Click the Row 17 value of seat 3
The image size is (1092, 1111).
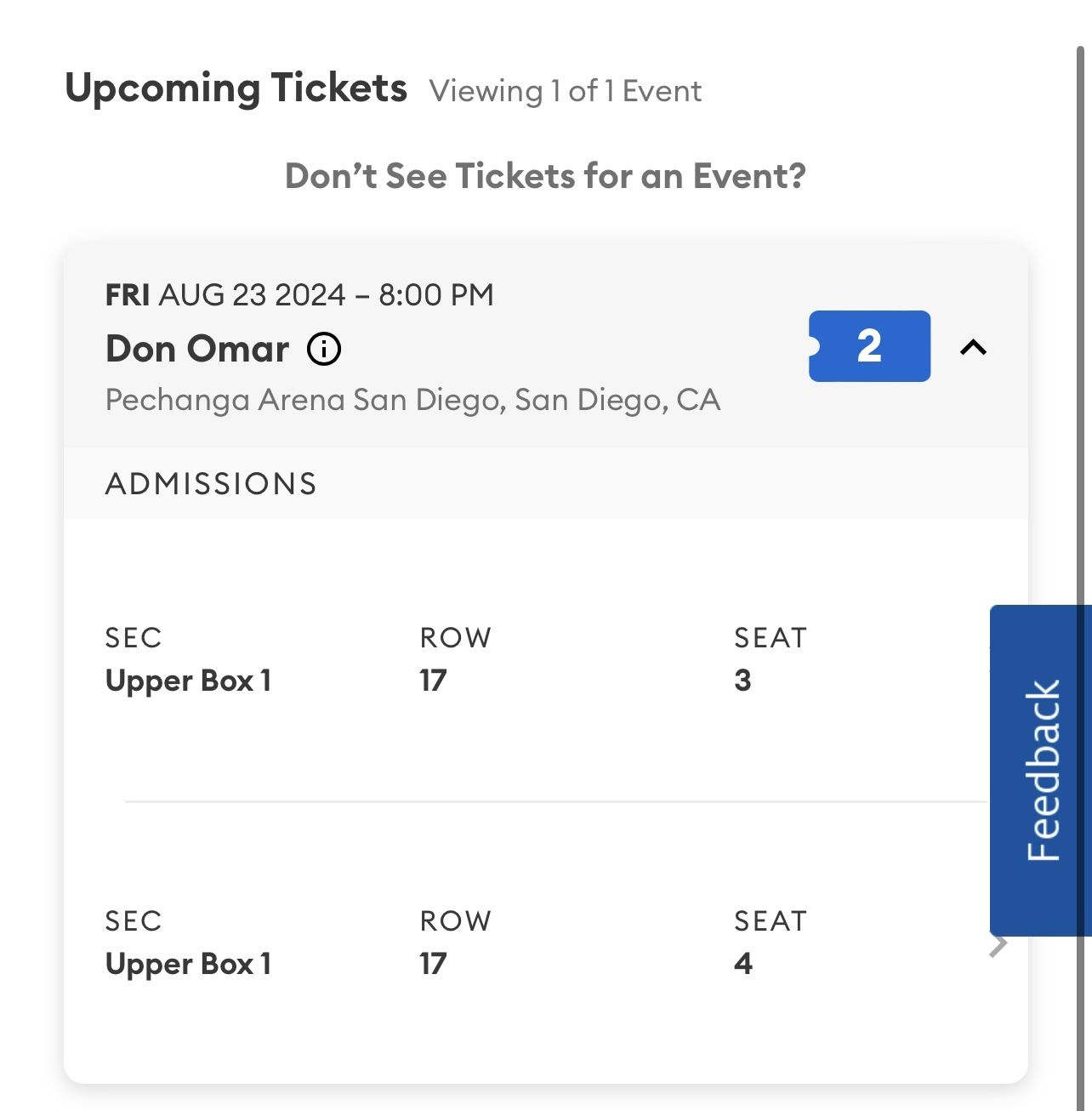[x=433, y=681]
